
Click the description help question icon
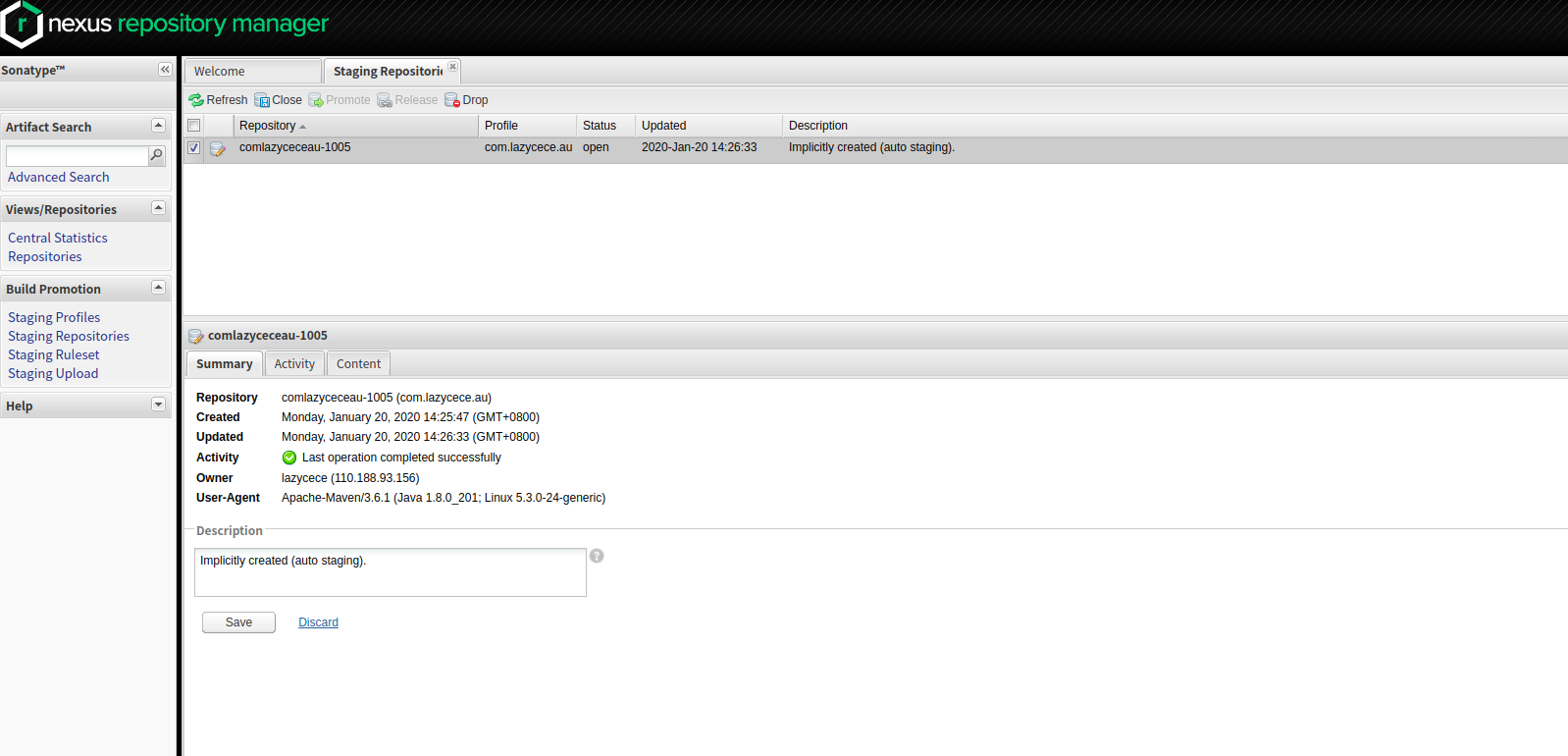(597, 556)
